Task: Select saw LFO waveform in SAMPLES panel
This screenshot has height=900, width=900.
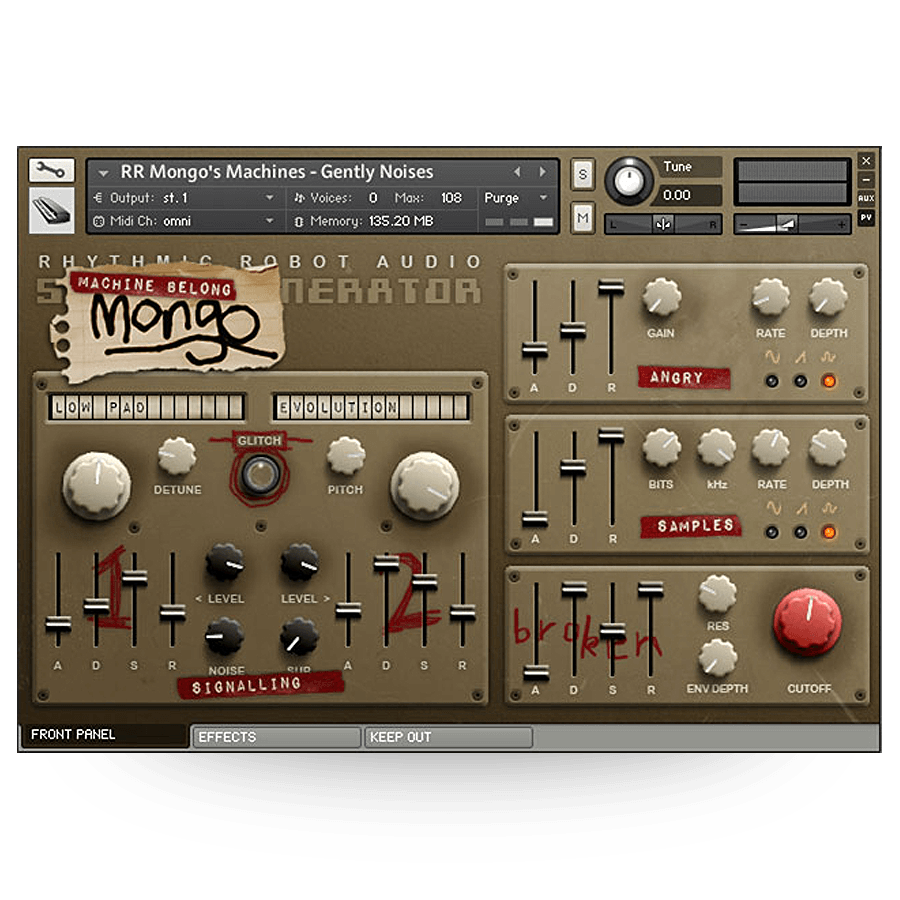Action: coord(800,532)
